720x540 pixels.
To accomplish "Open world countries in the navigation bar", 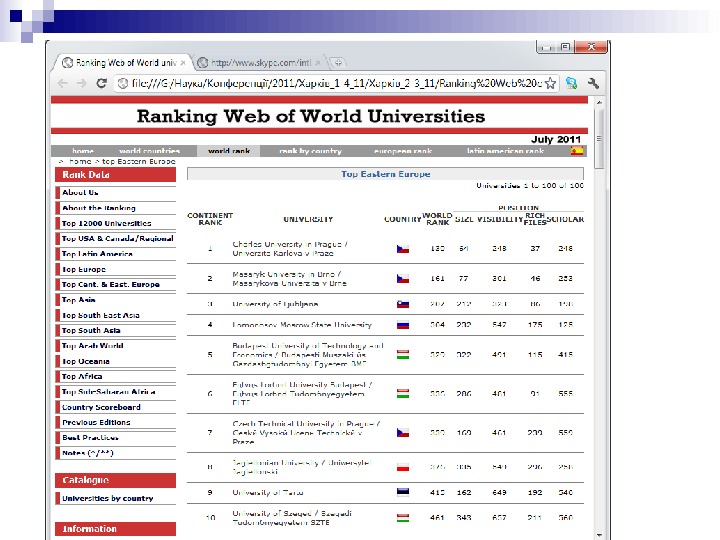I will 149,151.
